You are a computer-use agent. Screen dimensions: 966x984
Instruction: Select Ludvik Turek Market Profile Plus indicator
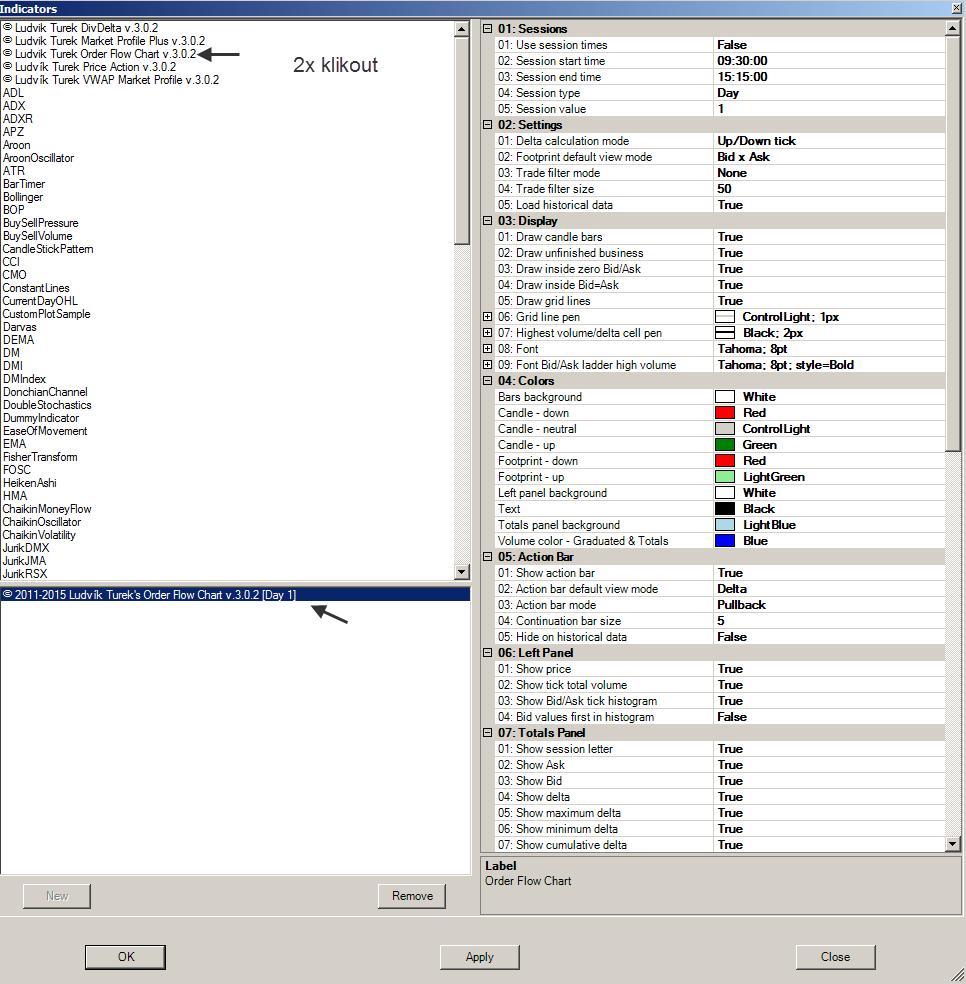[x=104, y=41]
